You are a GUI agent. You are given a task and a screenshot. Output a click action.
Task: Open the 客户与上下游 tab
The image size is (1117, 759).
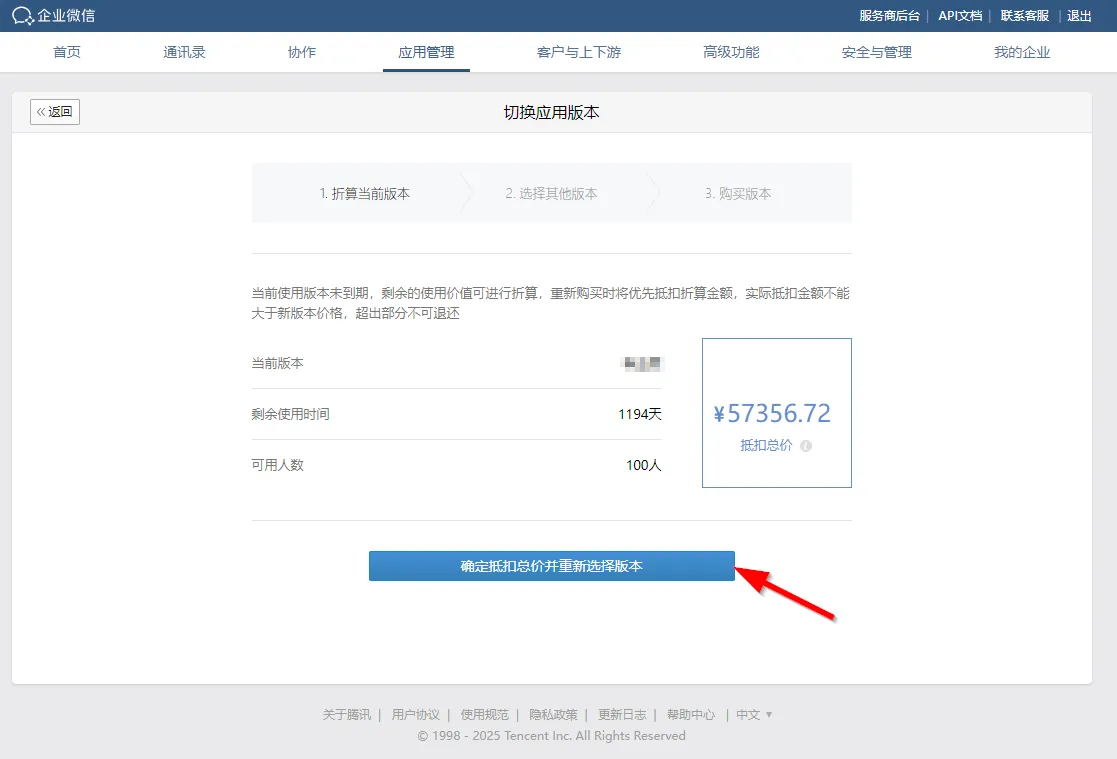coord(578,52)
